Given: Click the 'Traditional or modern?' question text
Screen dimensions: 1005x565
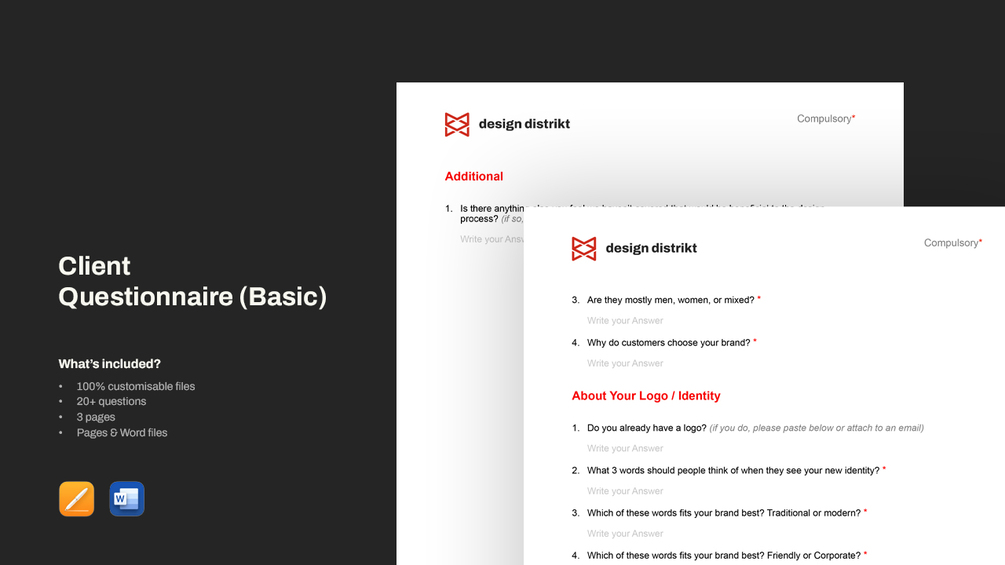Looking at the screenshot, I should click(x=724, y=513).
